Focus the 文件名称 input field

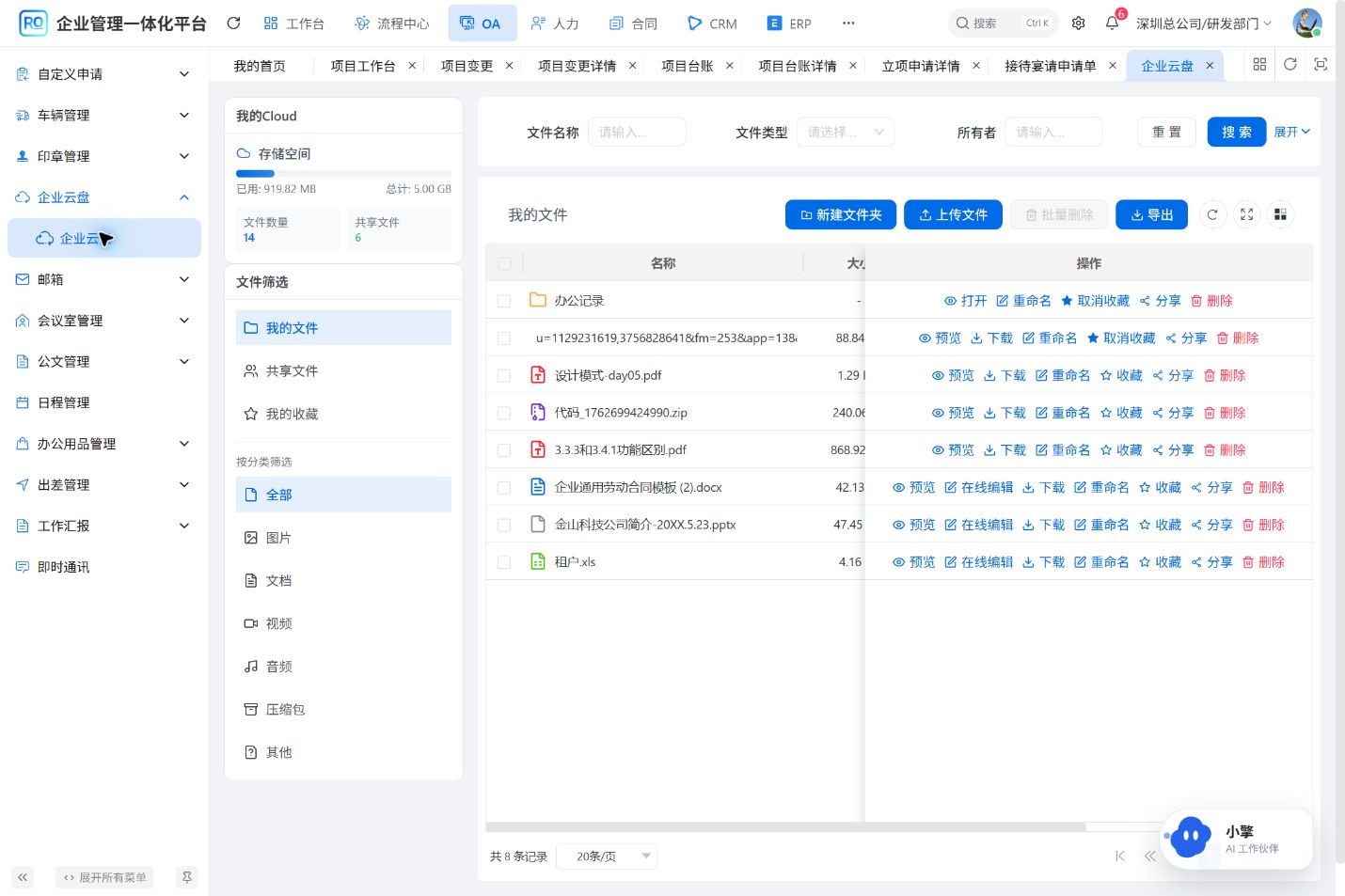click(x=637, y=132)
